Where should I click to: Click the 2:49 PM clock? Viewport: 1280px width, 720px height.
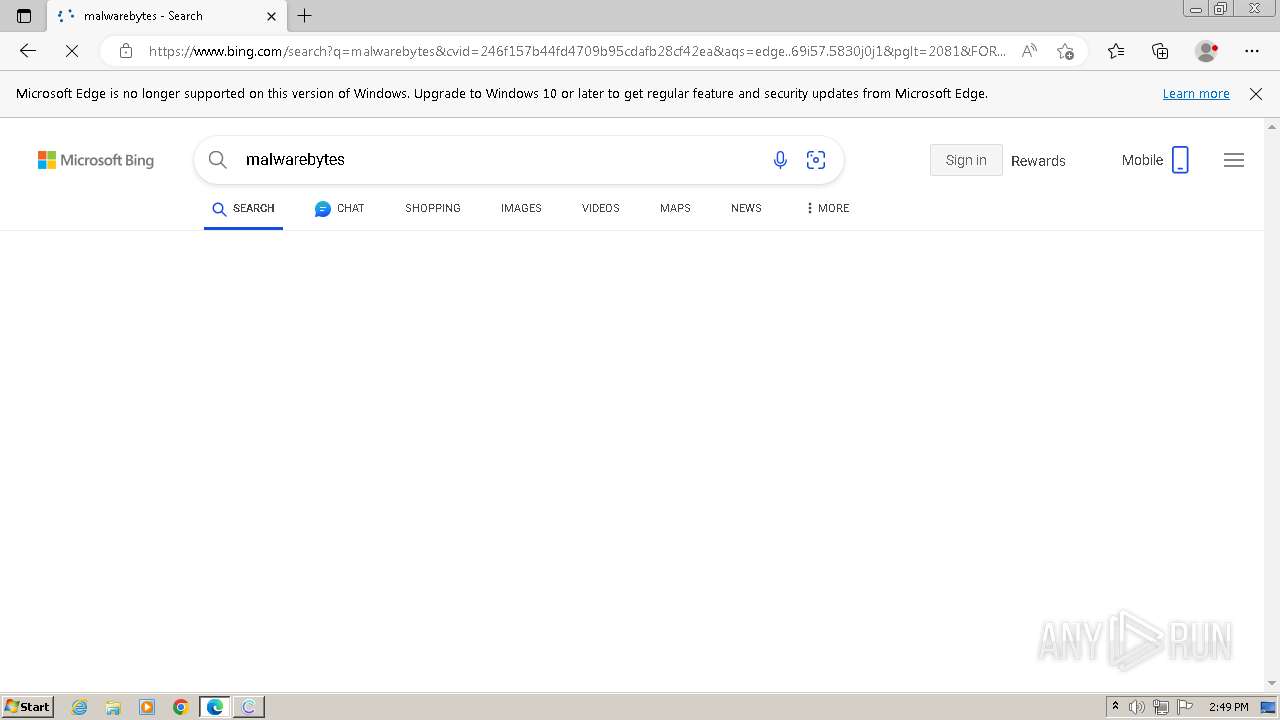click(x=1228, y=707)
